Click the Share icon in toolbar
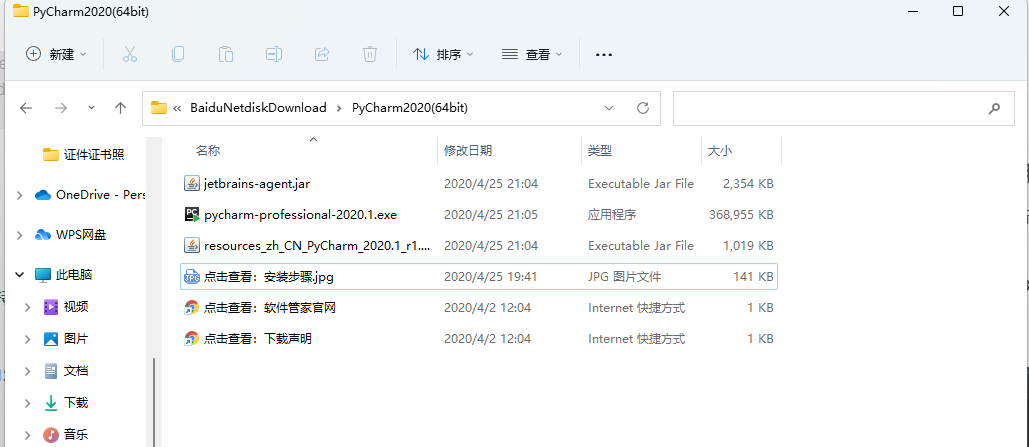Image resolution: width=1029 pixels, height=447 pixels. coord(322,54)
